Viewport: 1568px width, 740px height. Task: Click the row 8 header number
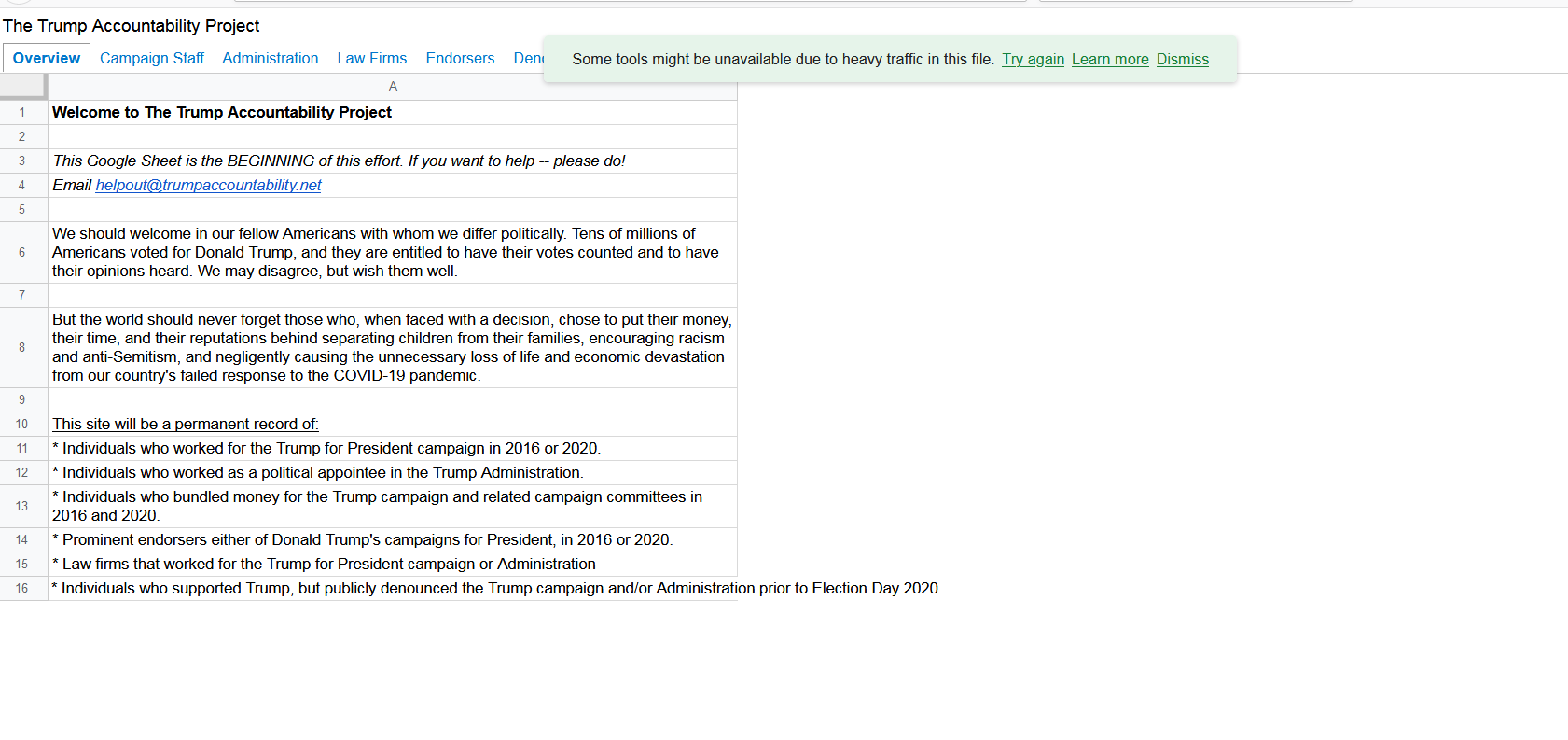(x=22, y=347)
